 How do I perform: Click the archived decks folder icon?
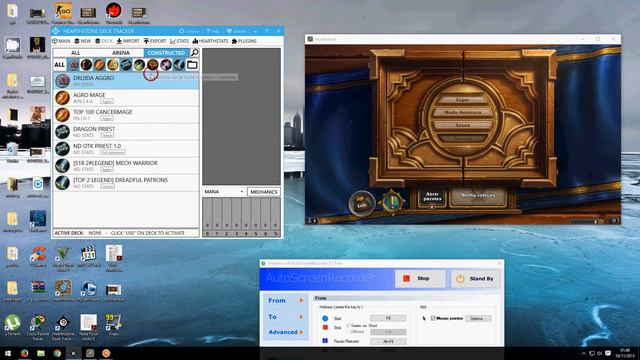pyautogui.click(x=192, y=65)
